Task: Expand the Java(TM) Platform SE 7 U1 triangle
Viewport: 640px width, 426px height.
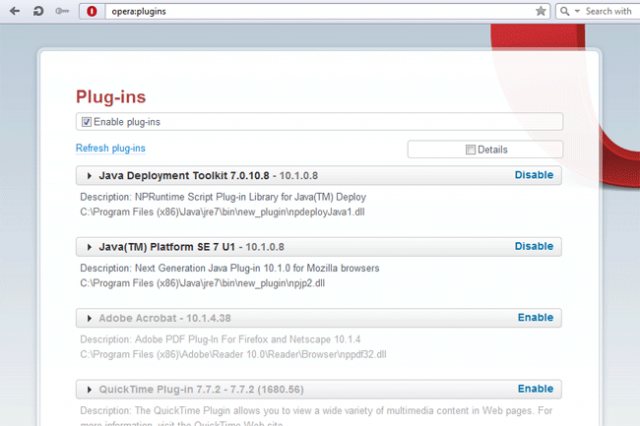Action: coord(89,247)
